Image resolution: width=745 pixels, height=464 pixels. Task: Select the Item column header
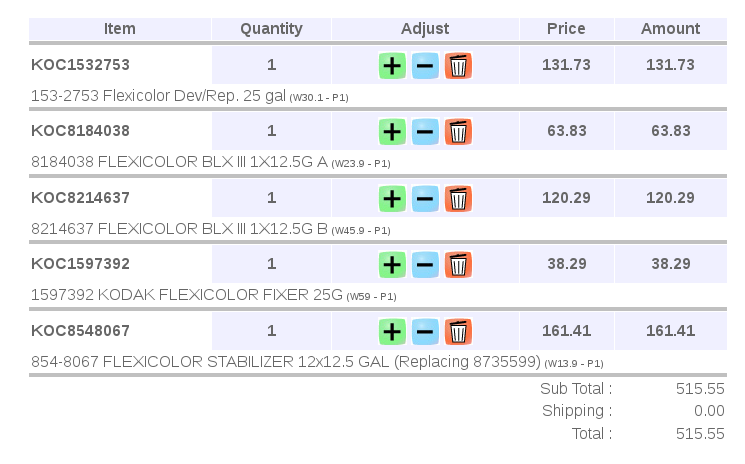[x=120, y=29]
